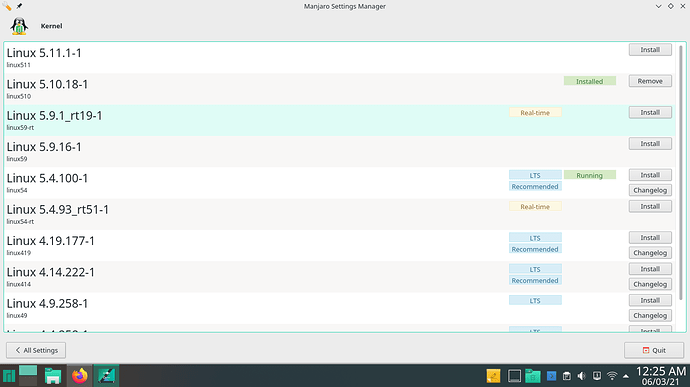Click the tray icon left of Wi-Fi

tap(597, 376)
